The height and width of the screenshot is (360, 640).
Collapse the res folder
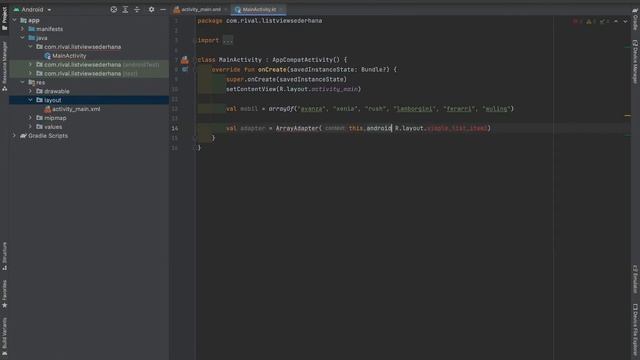coord(22,82)
